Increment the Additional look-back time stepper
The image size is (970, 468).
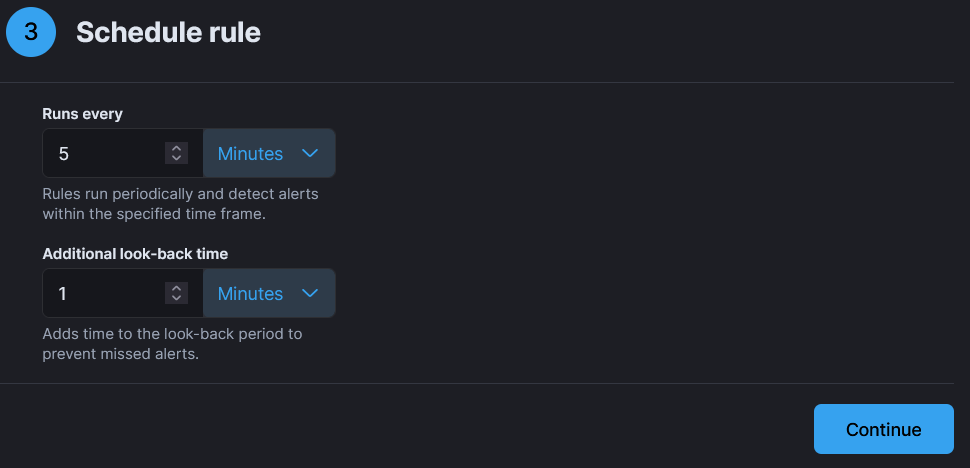(x=176, y=289)
